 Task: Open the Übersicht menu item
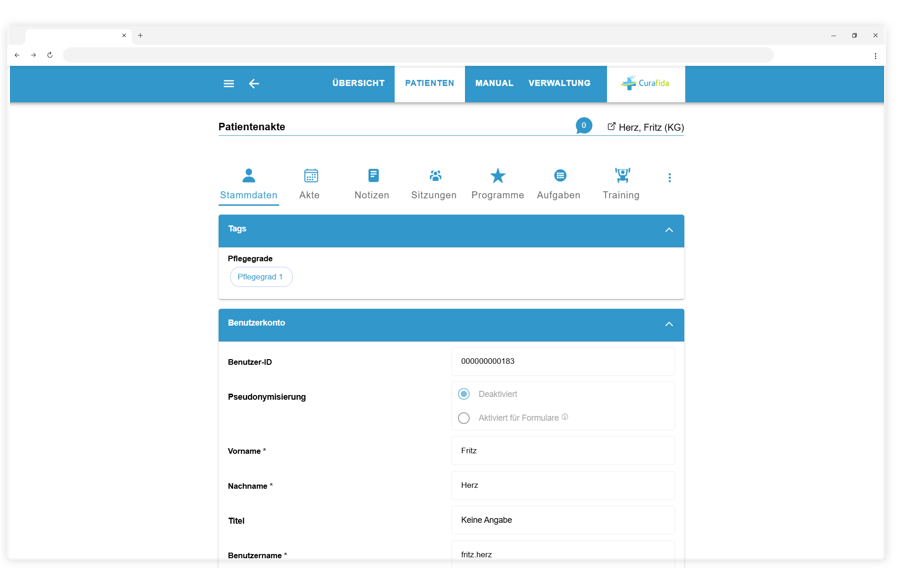(x=358, y=83)
